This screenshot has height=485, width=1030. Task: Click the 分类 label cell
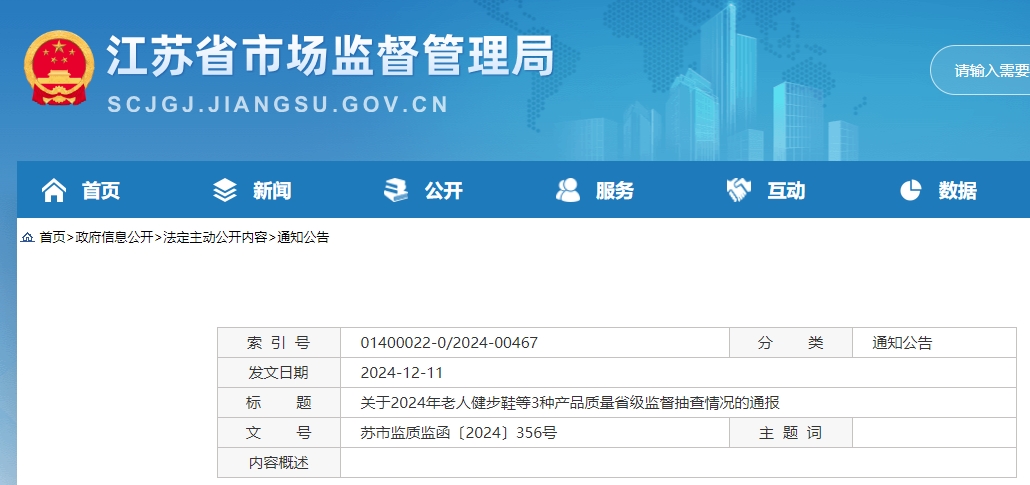[x=791, y=342]
